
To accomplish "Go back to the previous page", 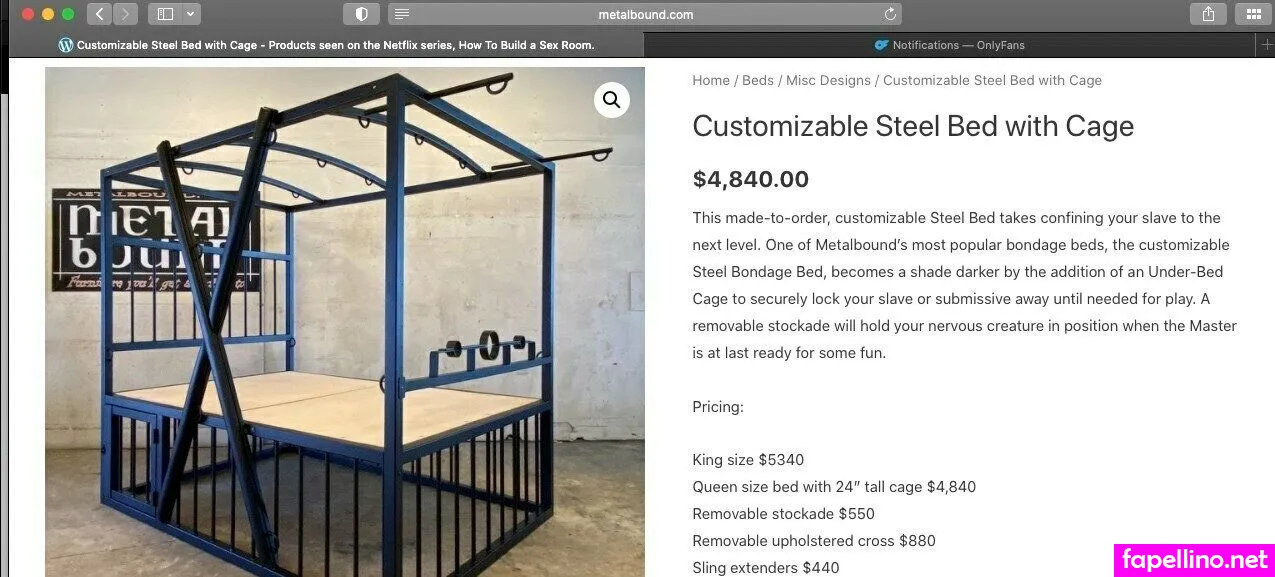I will [x=99, y=14].
